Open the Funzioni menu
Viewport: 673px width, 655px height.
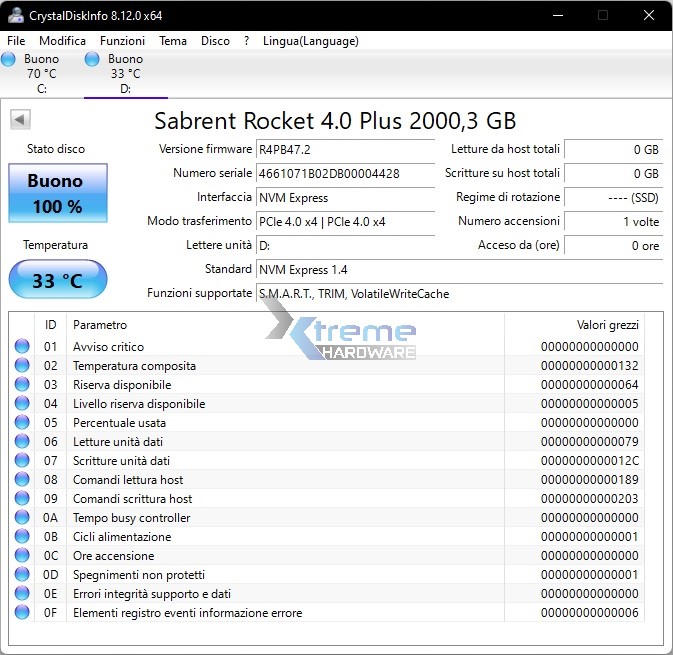pos(122,41)
